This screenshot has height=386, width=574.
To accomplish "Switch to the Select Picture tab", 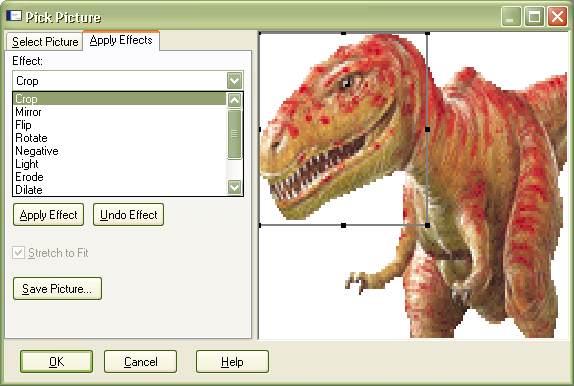I will point(45,42).
